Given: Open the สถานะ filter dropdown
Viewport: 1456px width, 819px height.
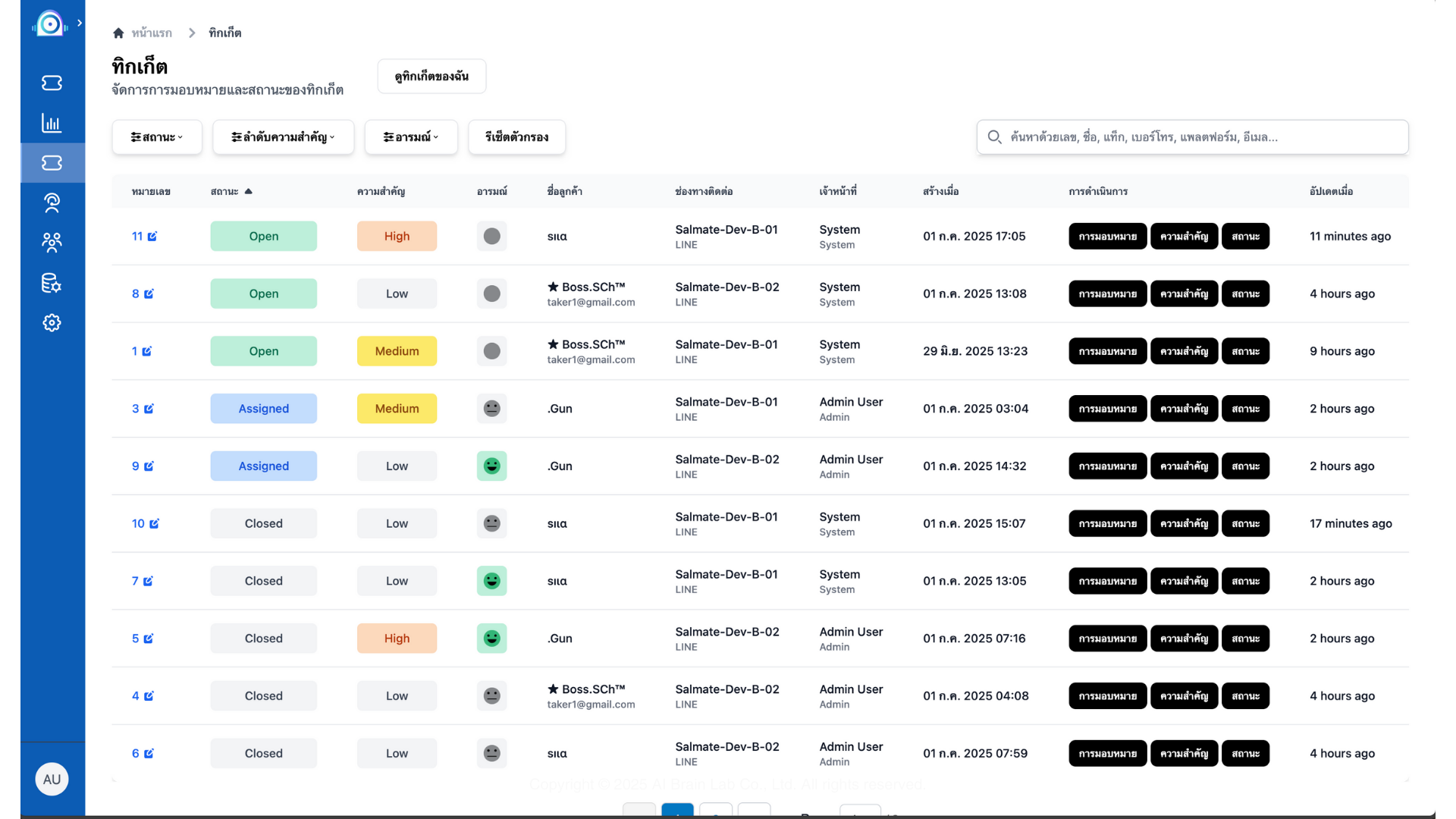Looking at the screenshot, I should click(x=157, y=137).
